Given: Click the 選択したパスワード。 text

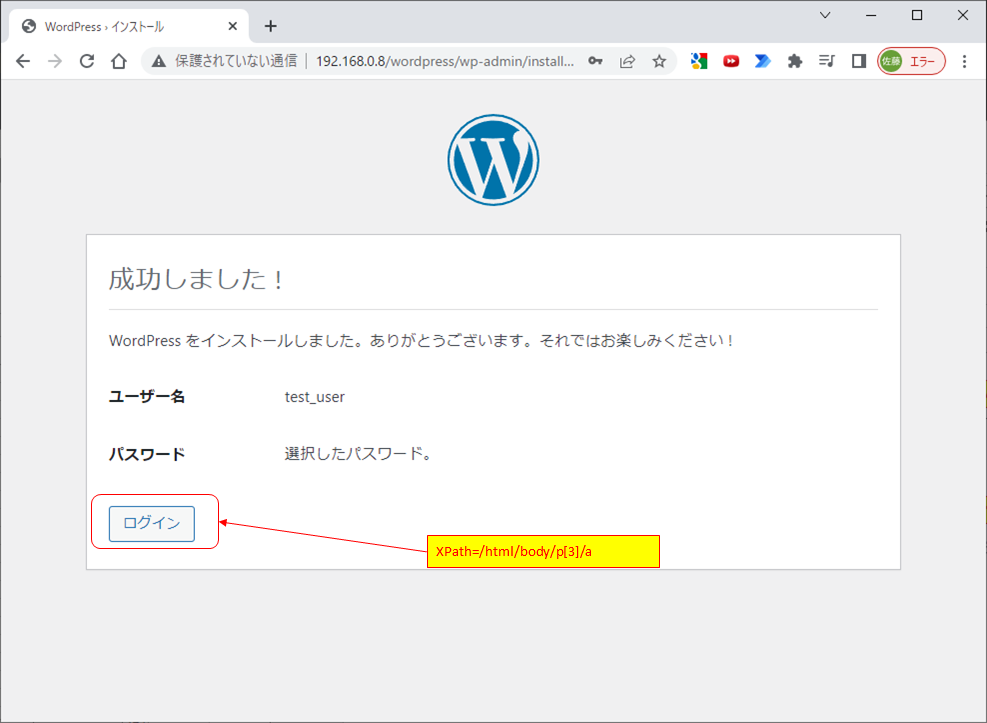Looking at the screenshot, I should (x=358, y=454).
